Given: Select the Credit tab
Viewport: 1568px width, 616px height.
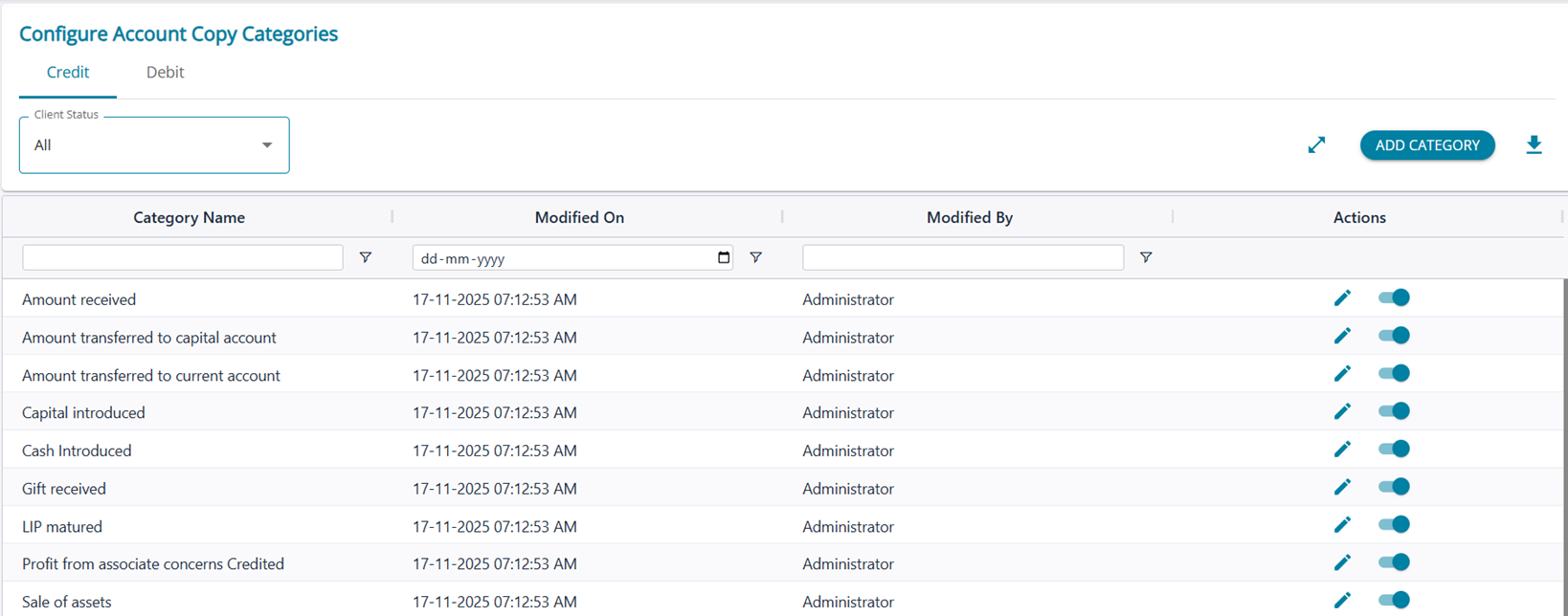Looking at the screenshot, I should (68, 73).
